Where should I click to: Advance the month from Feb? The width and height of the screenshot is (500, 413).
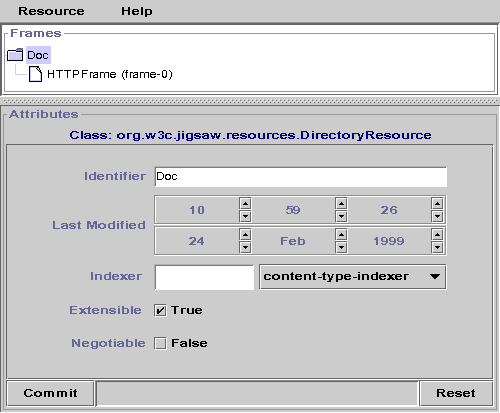[x=341, y=235]
